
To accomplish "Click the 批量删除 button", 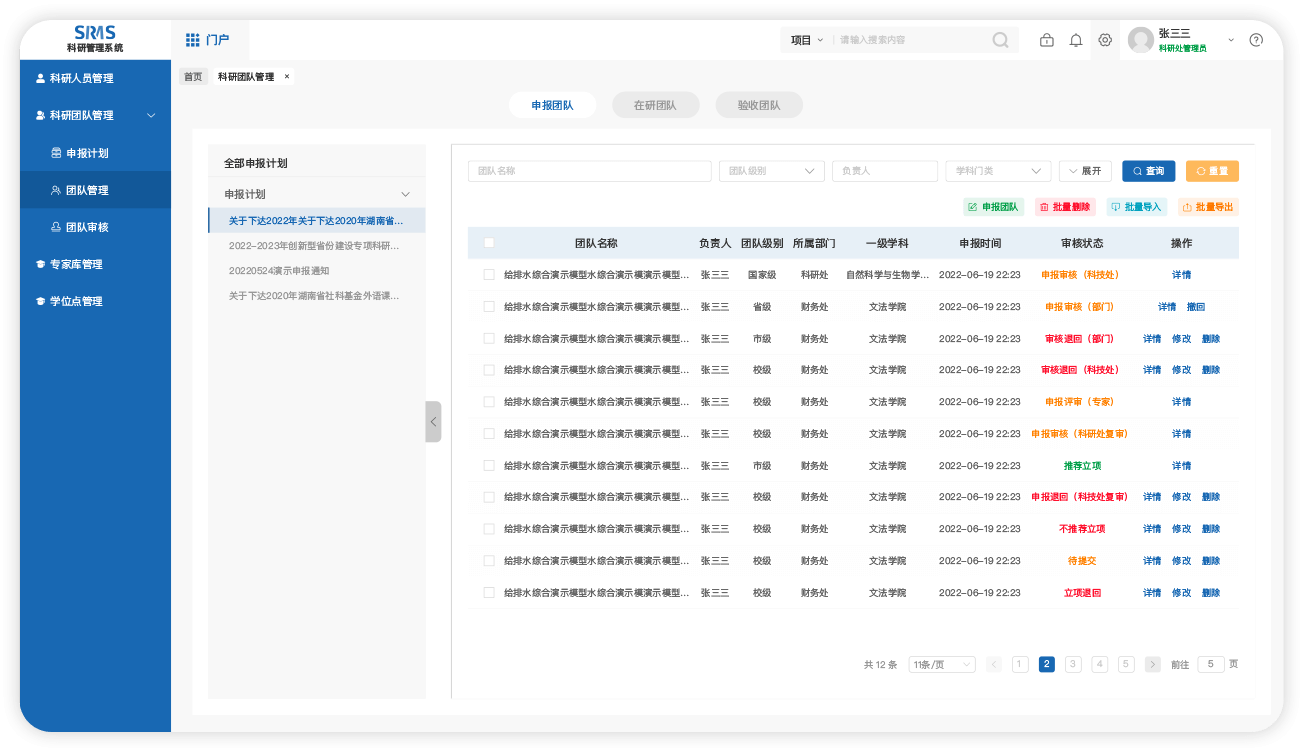I will click(1065, 207).
